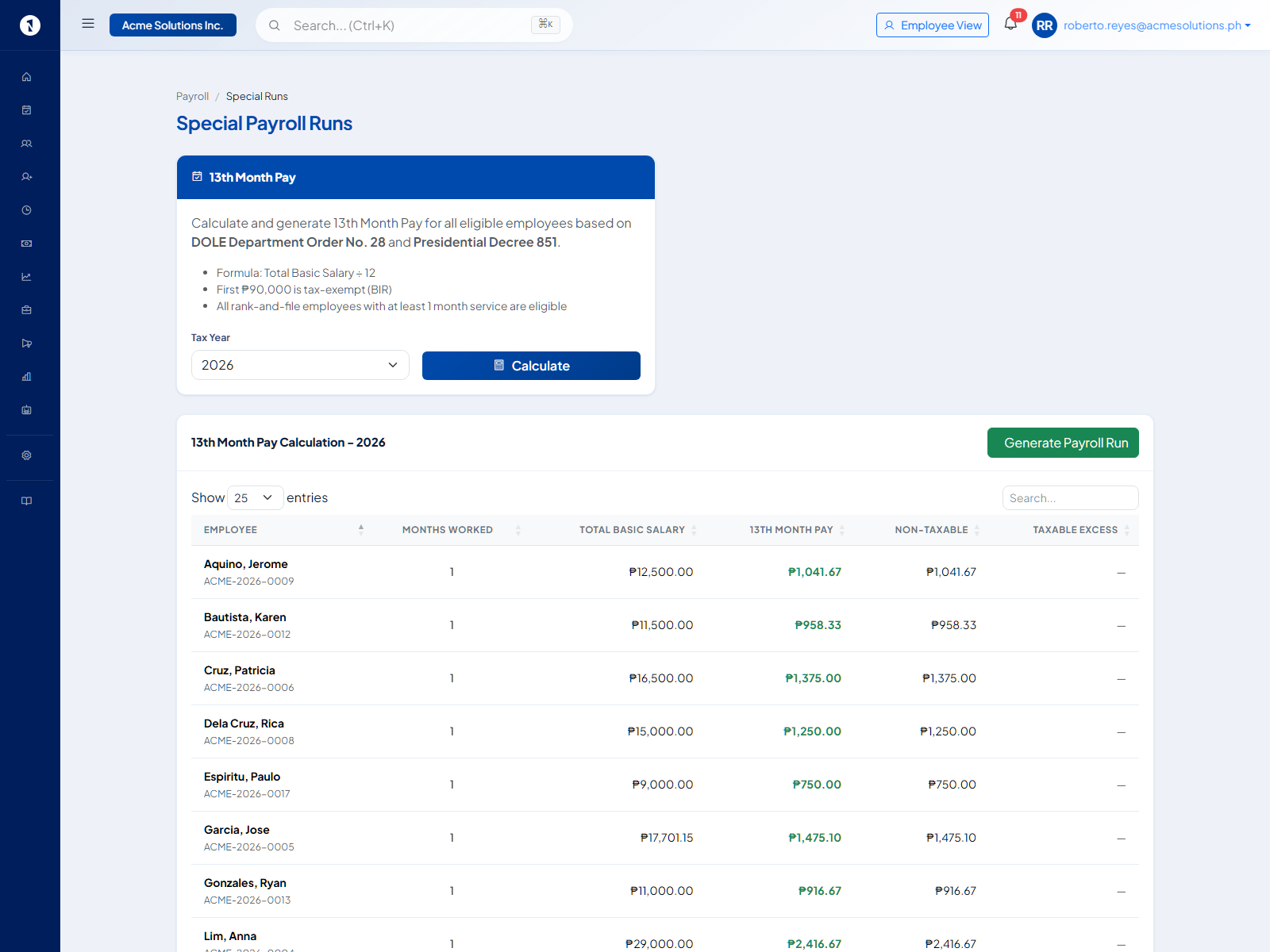Open the megaphone announcements icon in sidebar
The width and height of the screenshot is (1270, 952).
coord(26,344)
